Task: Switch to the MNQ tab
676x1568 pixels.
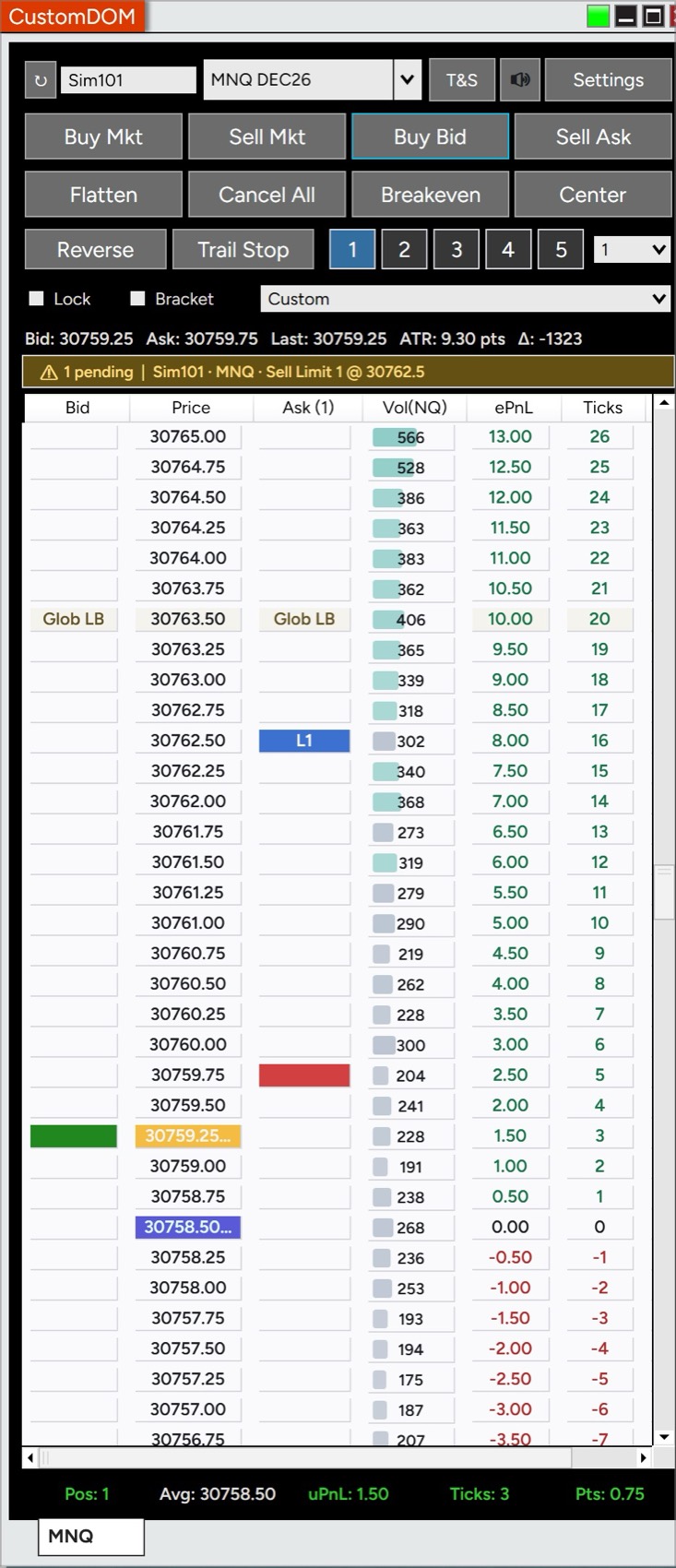Action: pos(90,1537)
